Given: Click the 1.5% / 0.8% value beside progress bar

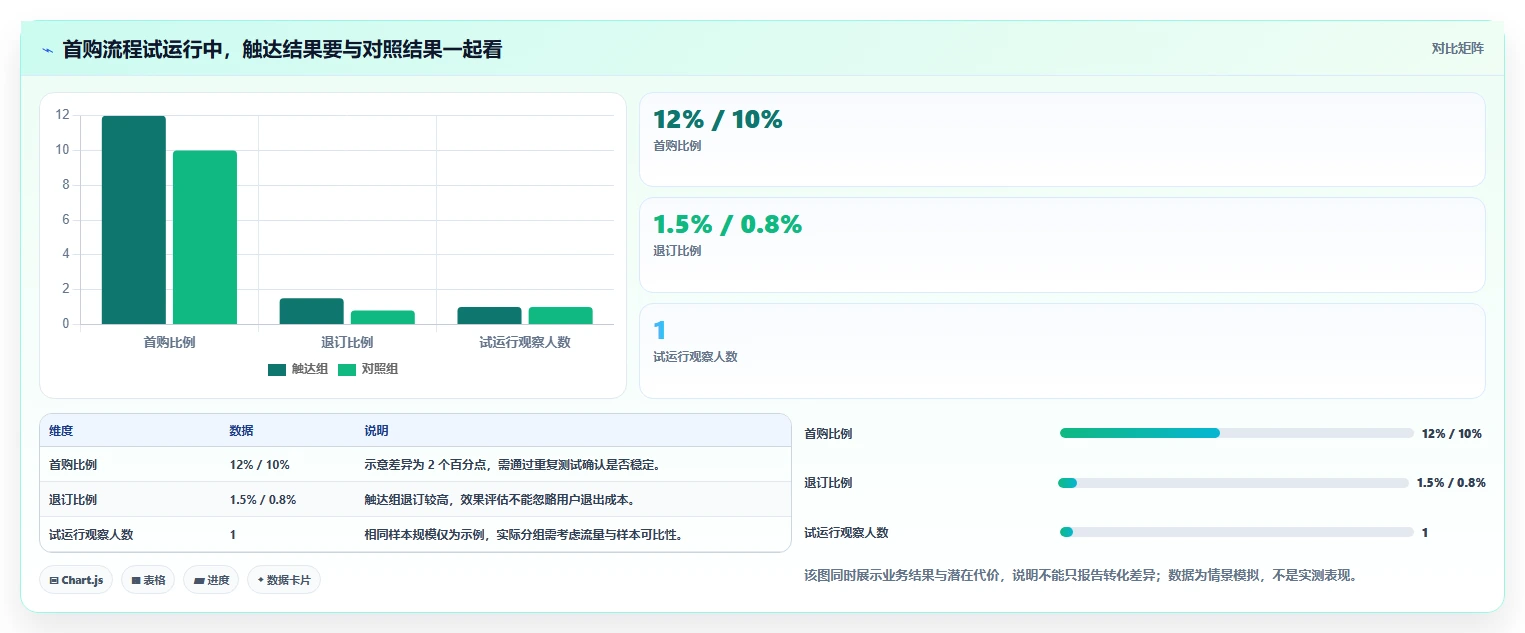Looking at the screenshot, I should coord(1451,483).
